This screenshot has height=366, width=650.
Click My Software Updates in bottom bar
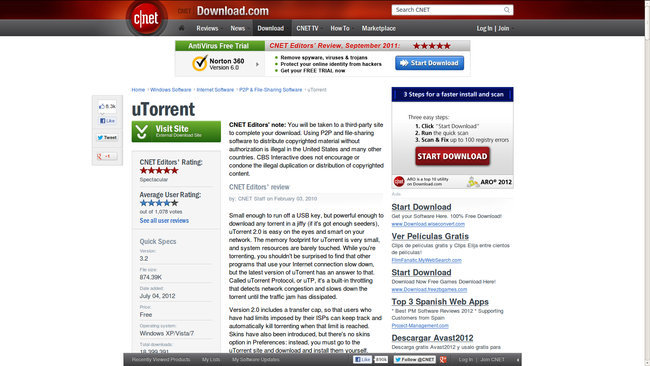point(255,359)
